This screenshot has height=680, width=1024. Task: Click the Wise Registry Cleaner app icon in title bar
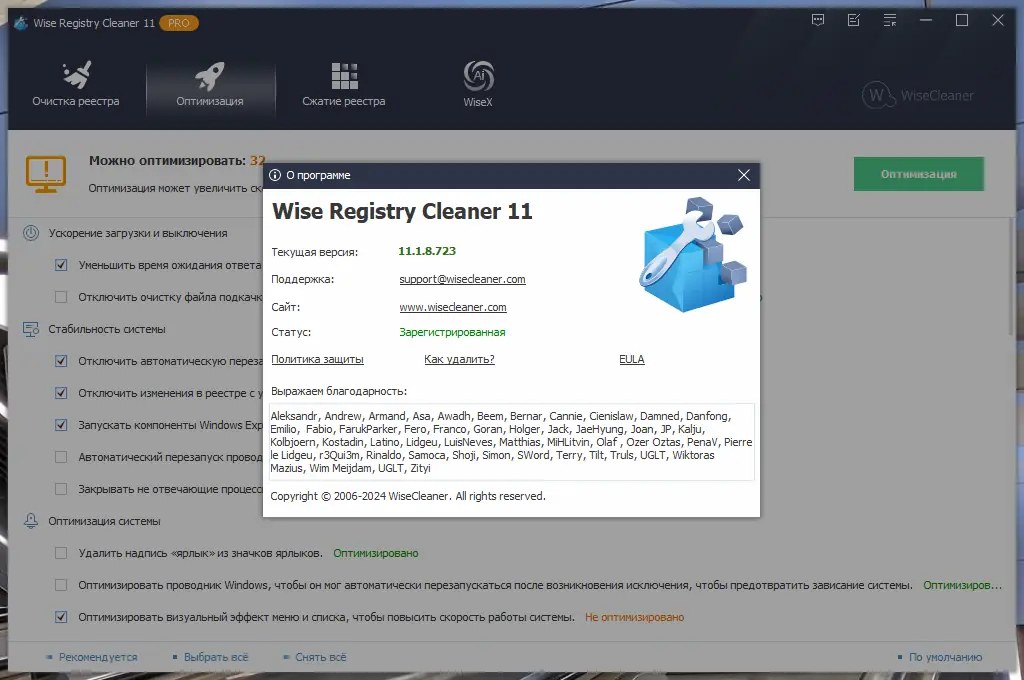(21, 23)
